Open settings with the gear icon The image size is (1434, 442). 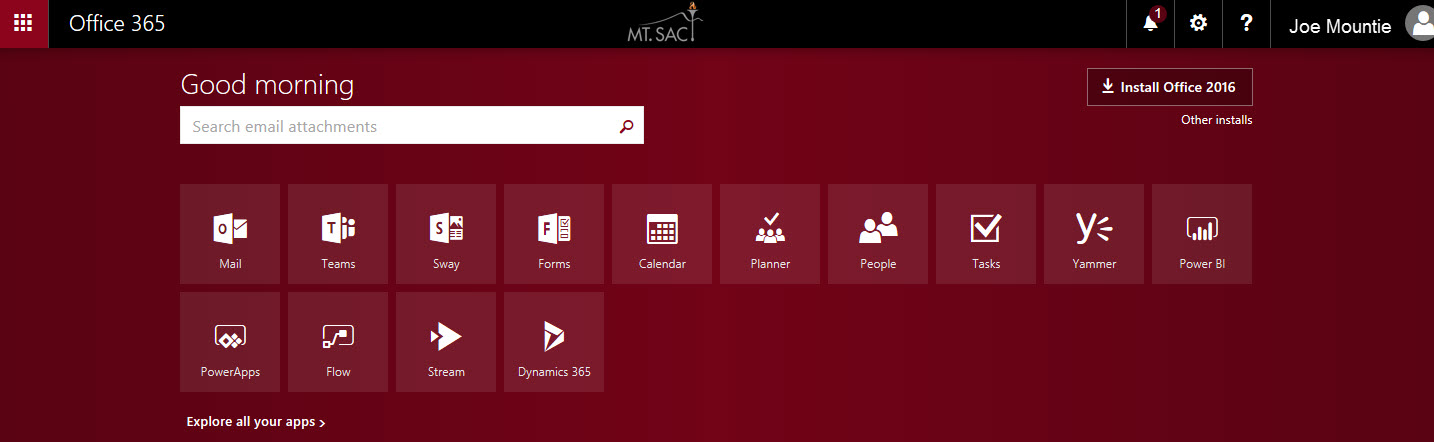(1198, 24)
